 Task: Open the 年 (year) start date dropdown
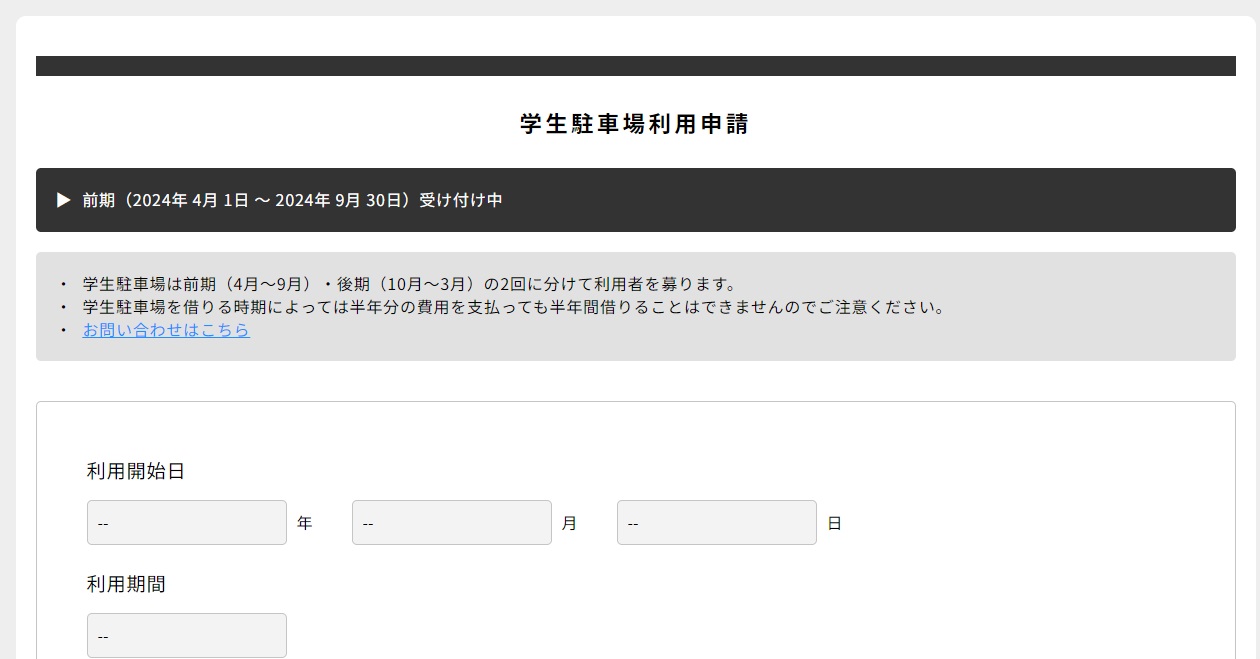pyautogui.click(x=187, y=523)
